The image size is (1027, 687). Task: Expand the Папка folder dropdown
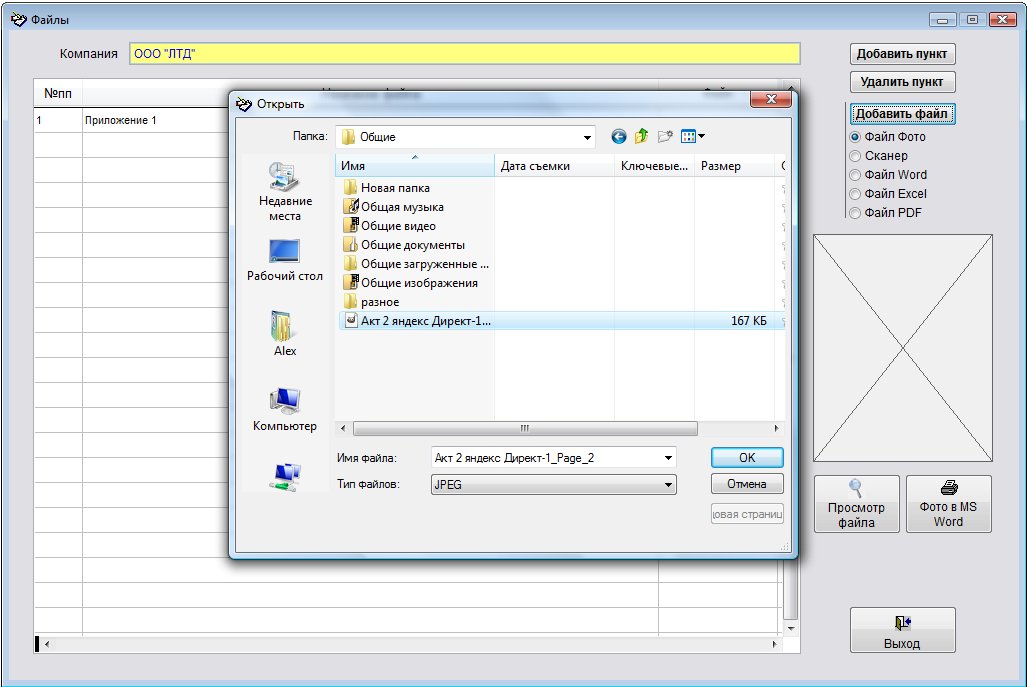pyautogui.click(x=588, y=137)
